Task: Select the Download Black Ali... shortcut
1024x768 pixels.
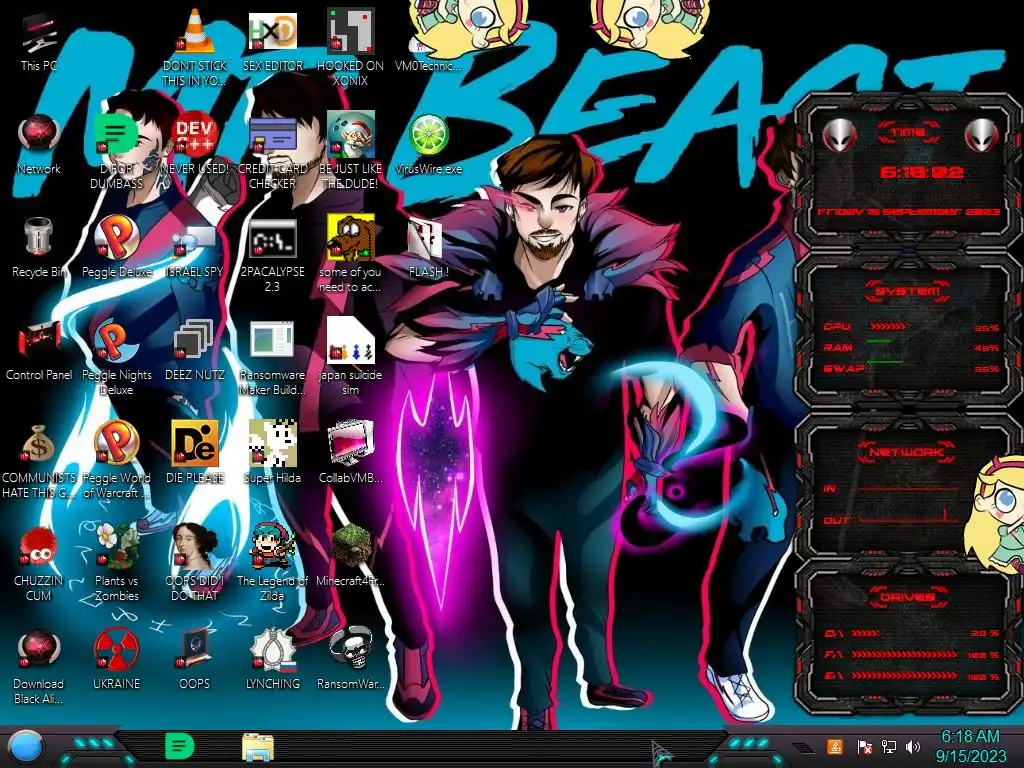Action: point(39,667)
